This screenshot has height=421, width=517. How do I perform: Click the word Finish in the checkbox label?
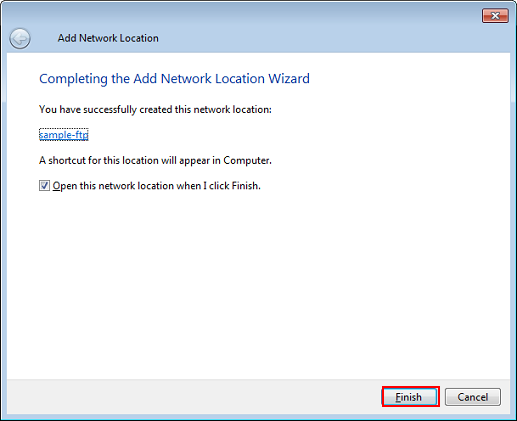pyautogui.click(x=246, y=186)
